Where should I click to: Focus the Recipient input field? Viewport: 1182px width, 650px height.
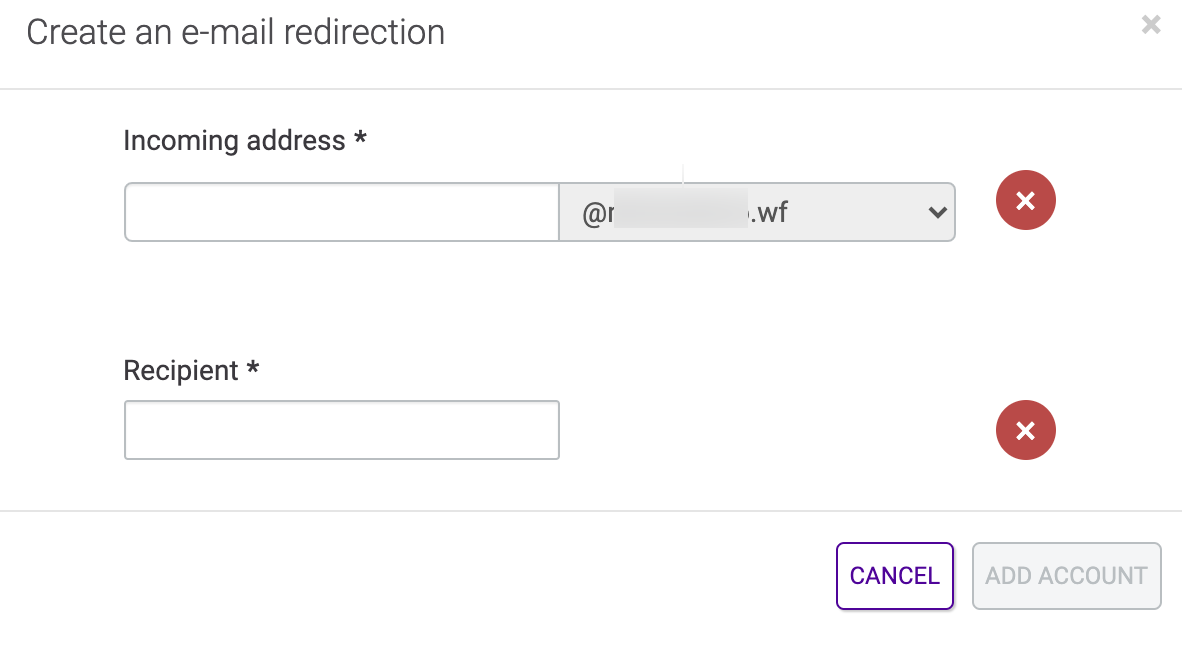tap(341, 430)
